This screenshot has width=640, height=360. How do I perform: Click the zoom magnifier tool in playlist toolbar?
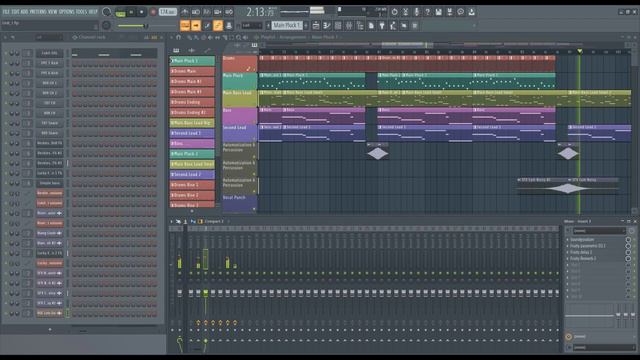(x=238, y=38)
